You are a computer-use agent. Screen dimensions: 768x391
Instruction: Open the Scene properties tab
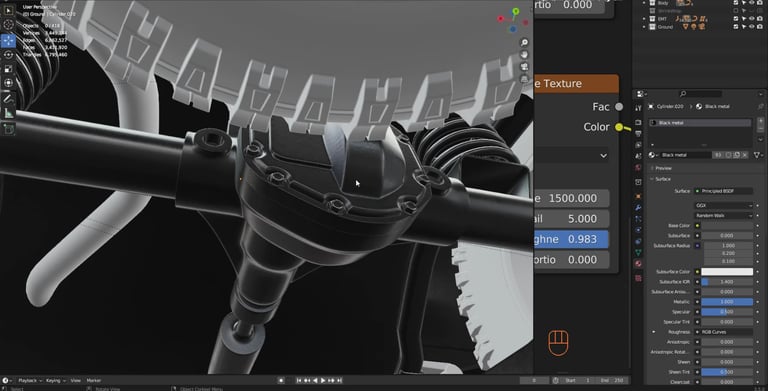point(638,156)
